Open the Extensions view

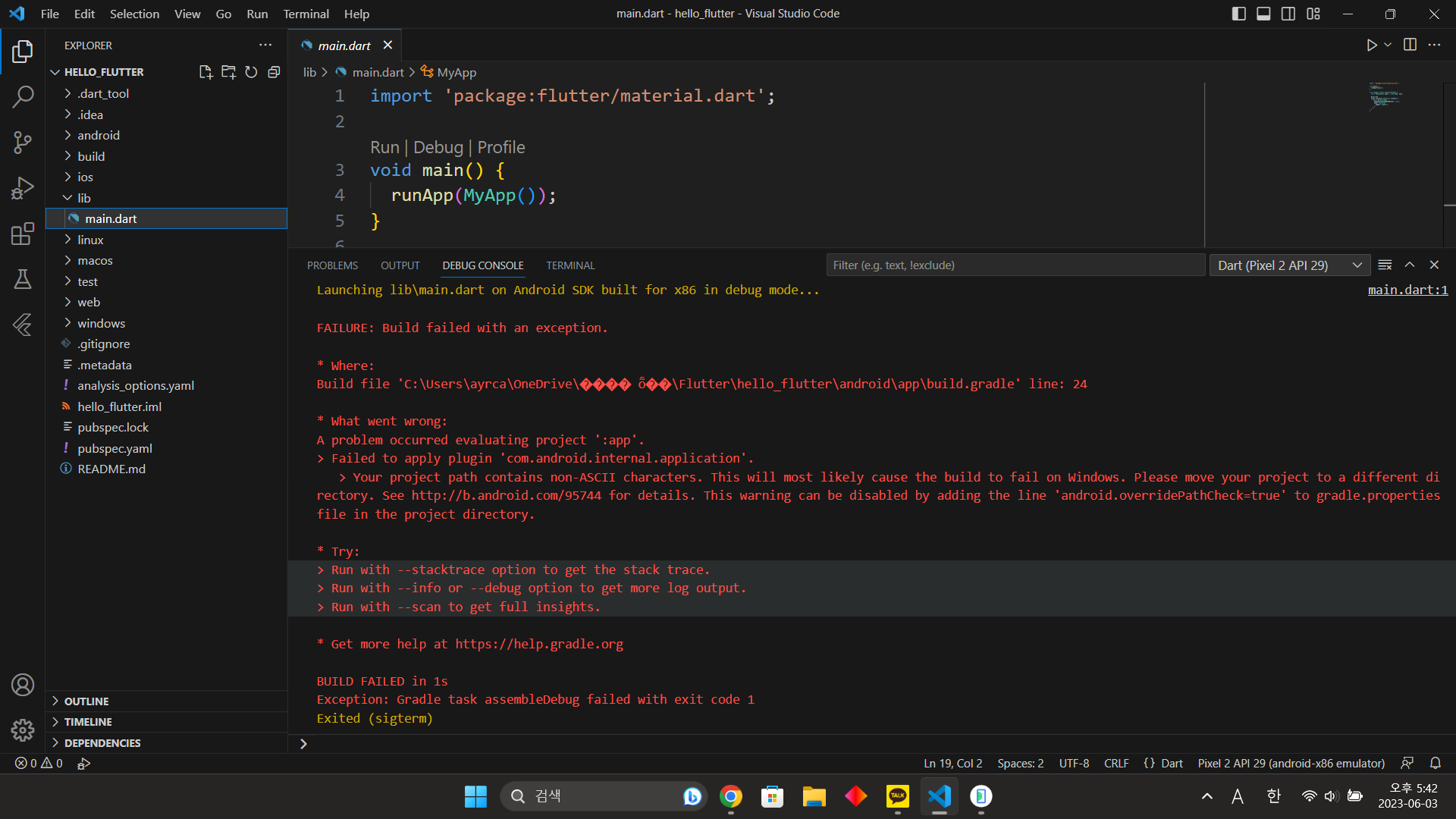[23, 234]
